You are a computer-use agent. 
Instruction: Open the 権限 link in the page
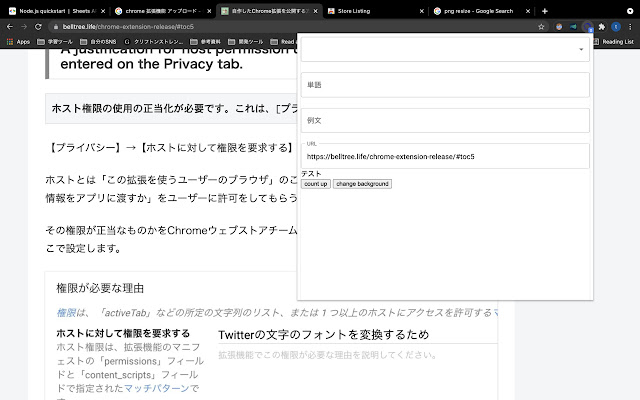pos(66,313)
